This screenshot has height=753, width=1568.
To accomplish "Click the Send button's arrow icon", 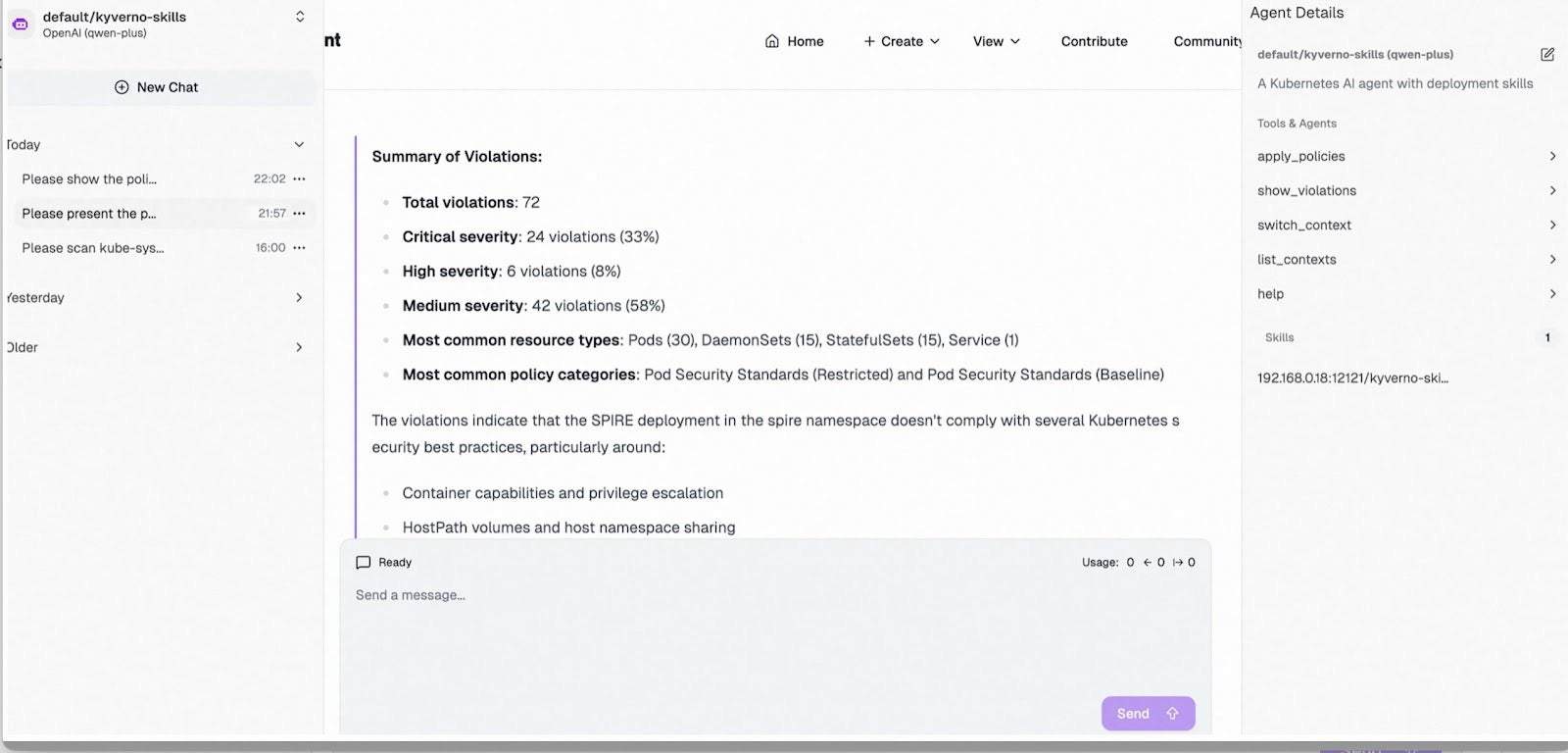I will click(x=1172, y=714).
